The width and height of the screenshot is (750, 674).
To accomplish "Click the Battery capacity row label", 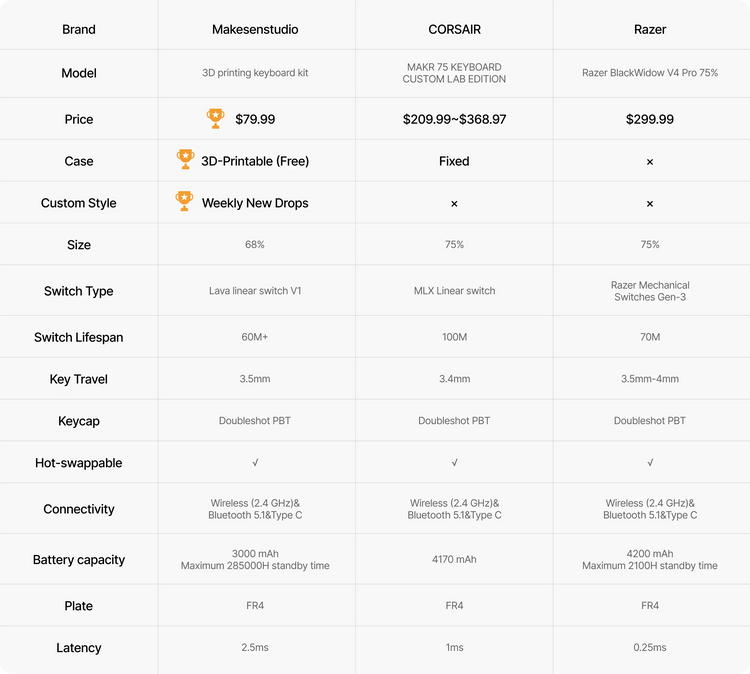I will 79,560.
